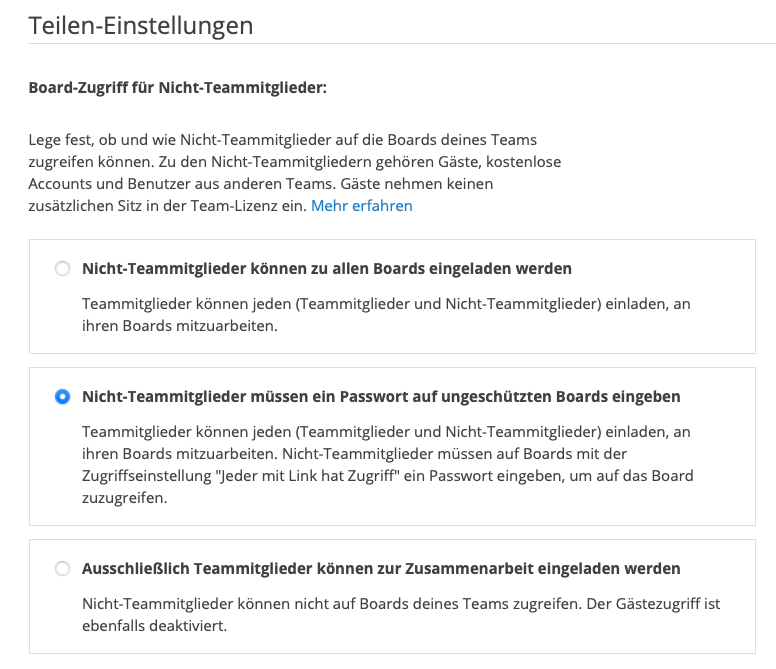Click the description paragraph of the password option
This screenshot has width=776, height=669.
pyautogui.click(x=388, y=465)
